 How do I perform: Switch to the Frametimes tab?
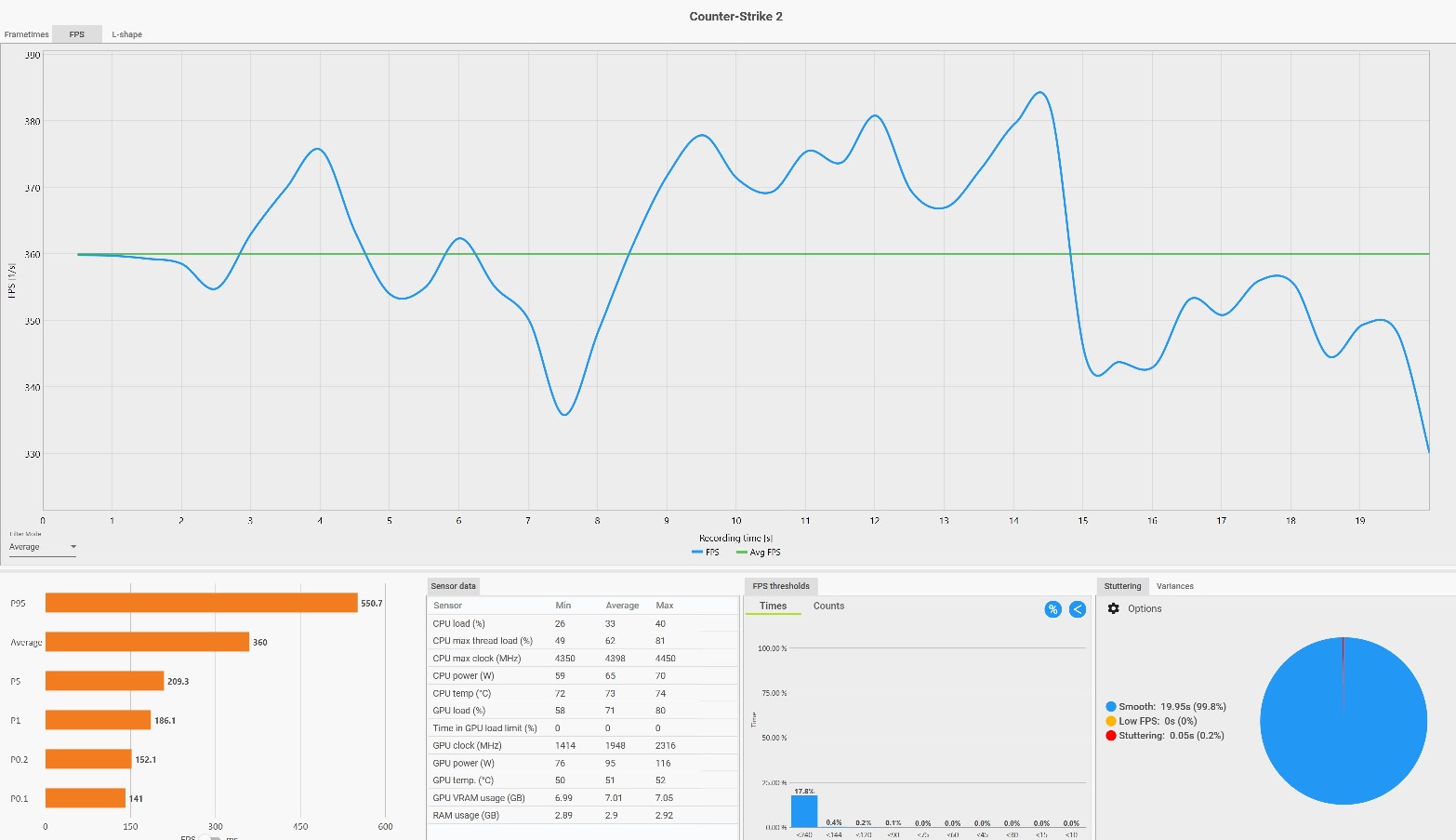26,34
